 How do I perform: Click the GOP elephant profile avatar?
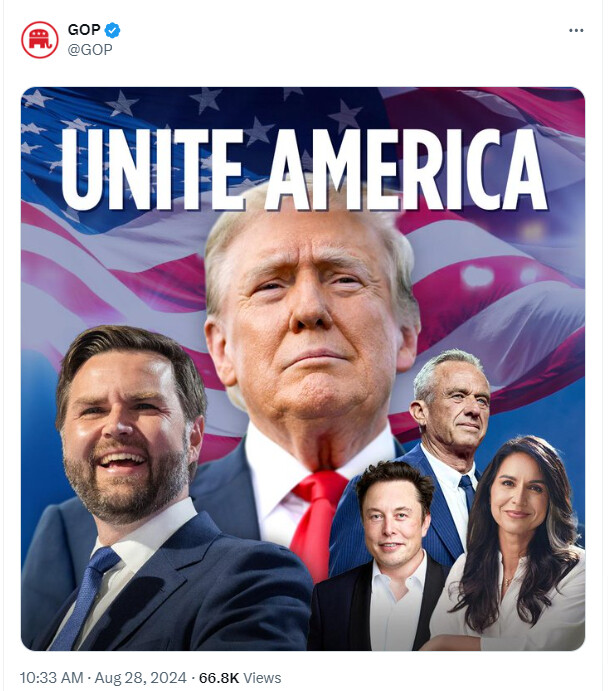pyautogui.click(x=40, y=39)
